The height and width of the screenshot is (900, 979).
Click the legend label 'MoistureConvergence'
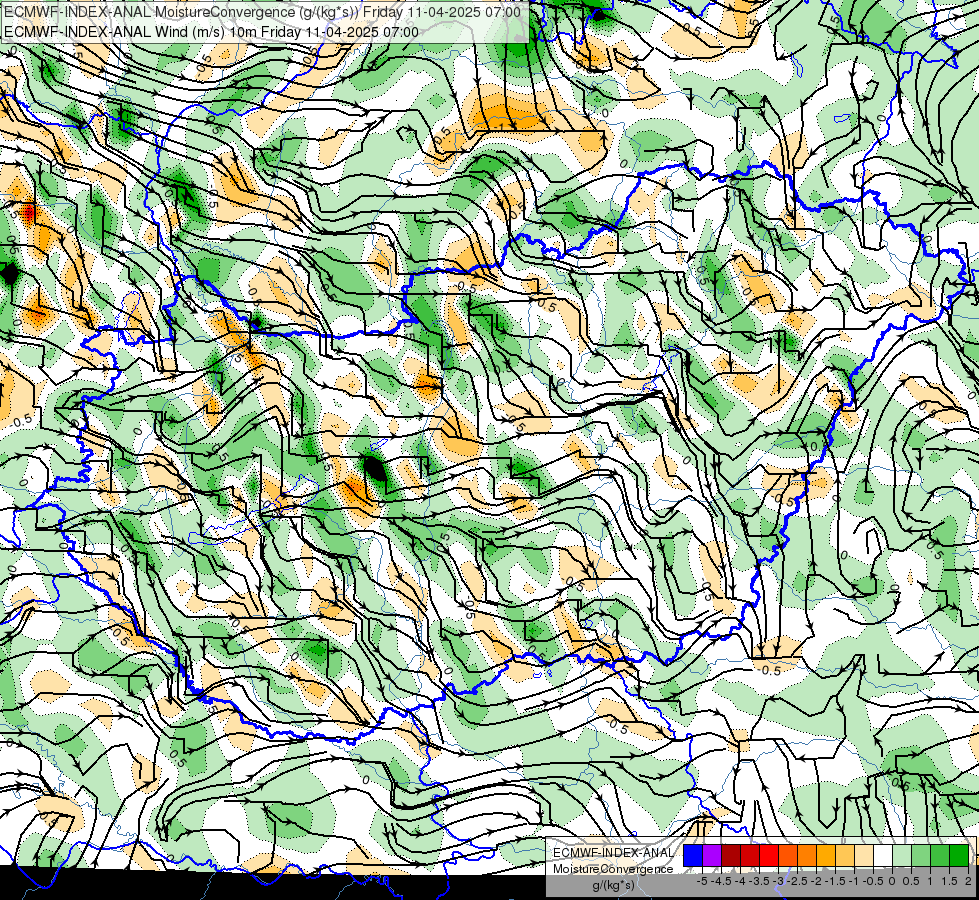pos(613,869)
